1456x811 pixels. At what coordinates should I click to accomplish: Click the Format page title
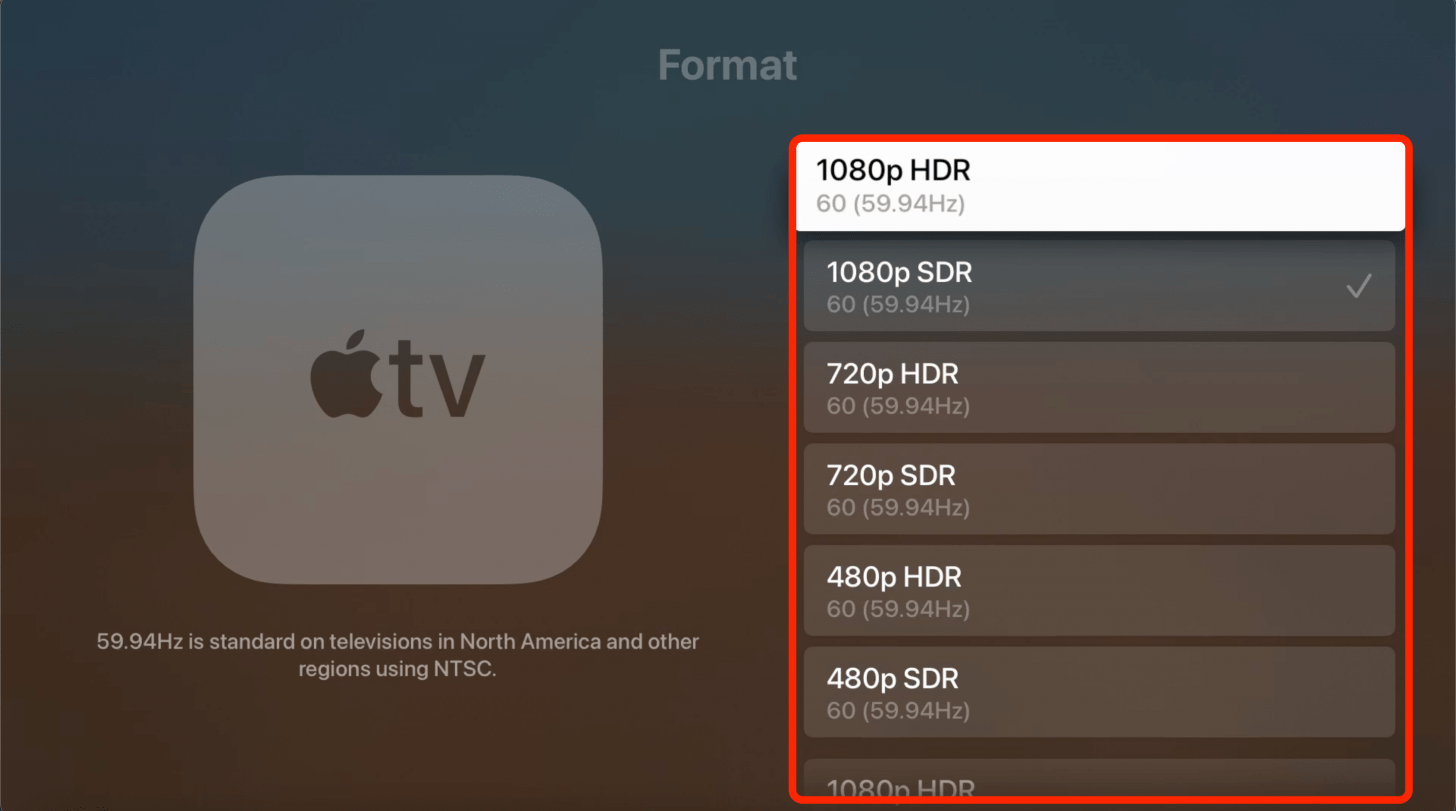pos(728,66)
